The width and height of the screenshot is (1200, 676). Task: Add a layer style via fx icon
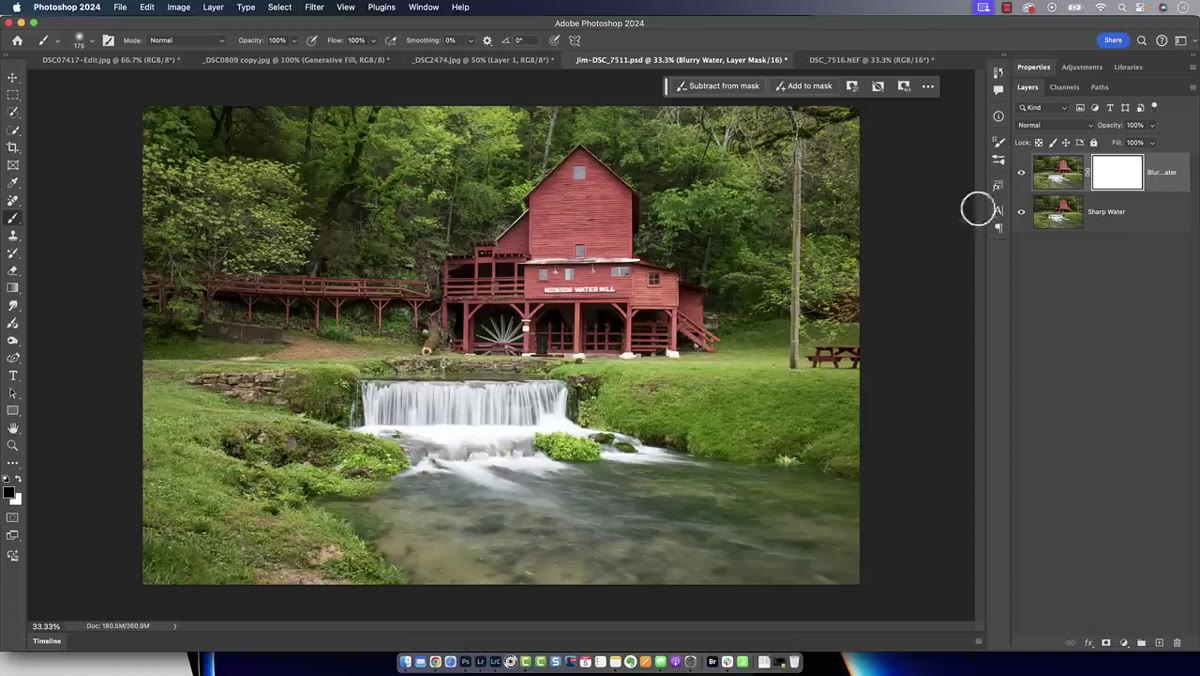click(1088, 643)
